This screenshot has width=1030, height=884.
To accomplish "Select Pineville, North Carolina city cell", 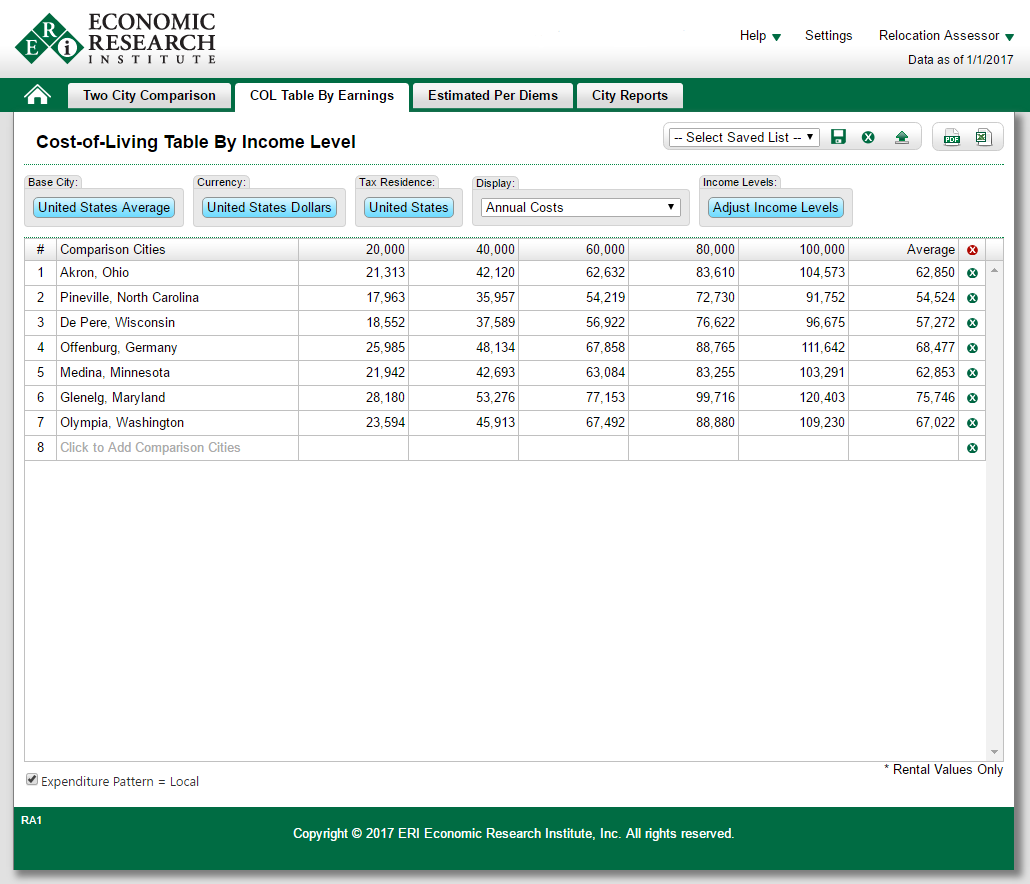I will (177, 298).
